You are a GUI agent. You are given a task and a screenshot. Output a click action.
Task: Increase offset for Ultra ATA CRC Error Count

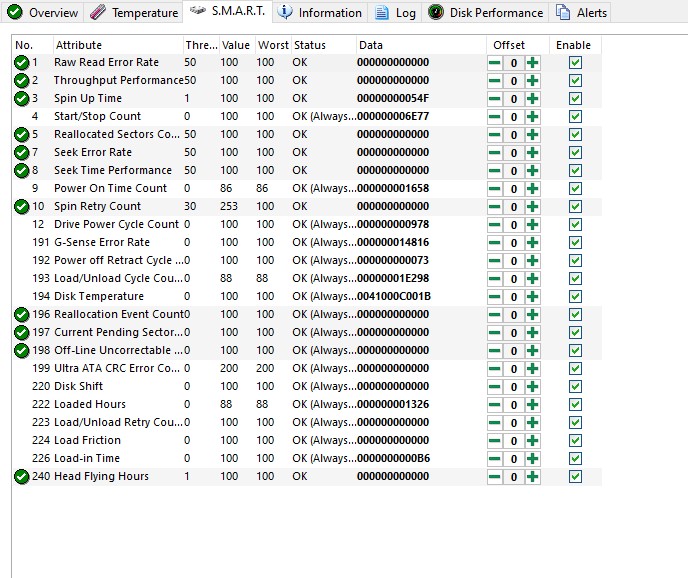tap(532, 369)
